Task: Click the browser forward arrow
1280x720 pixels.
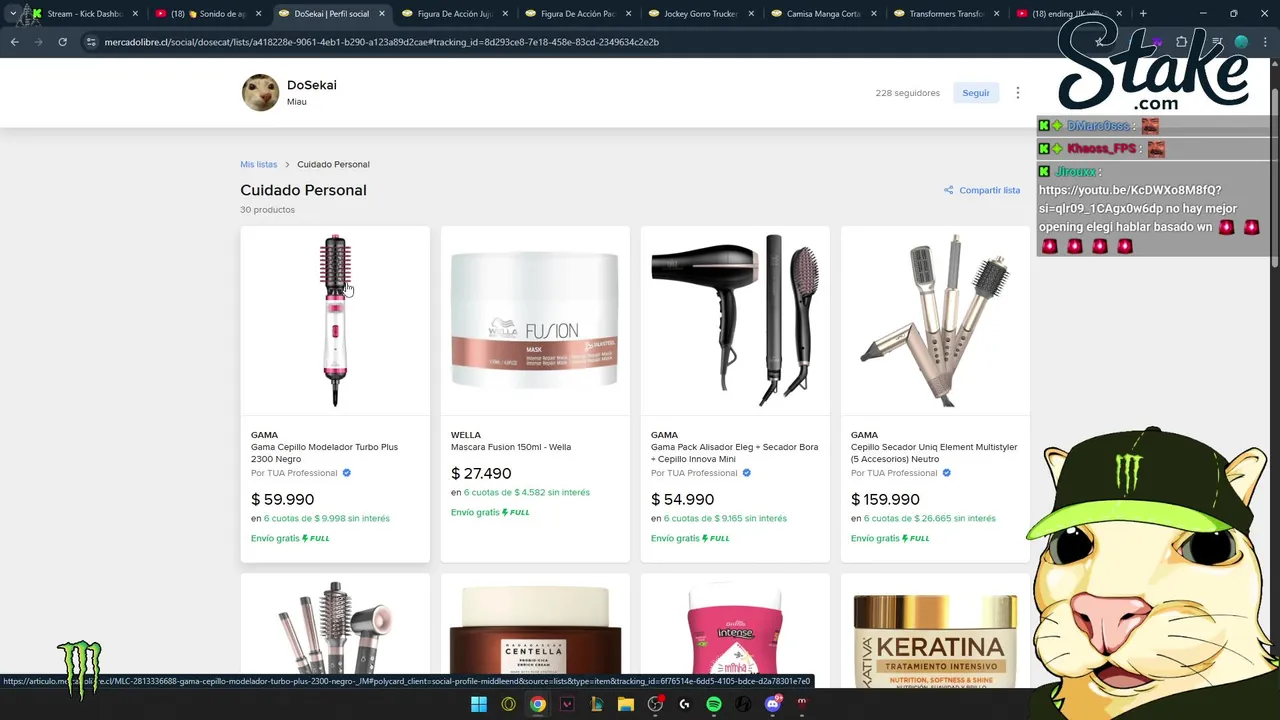Action: coord(38,42)
